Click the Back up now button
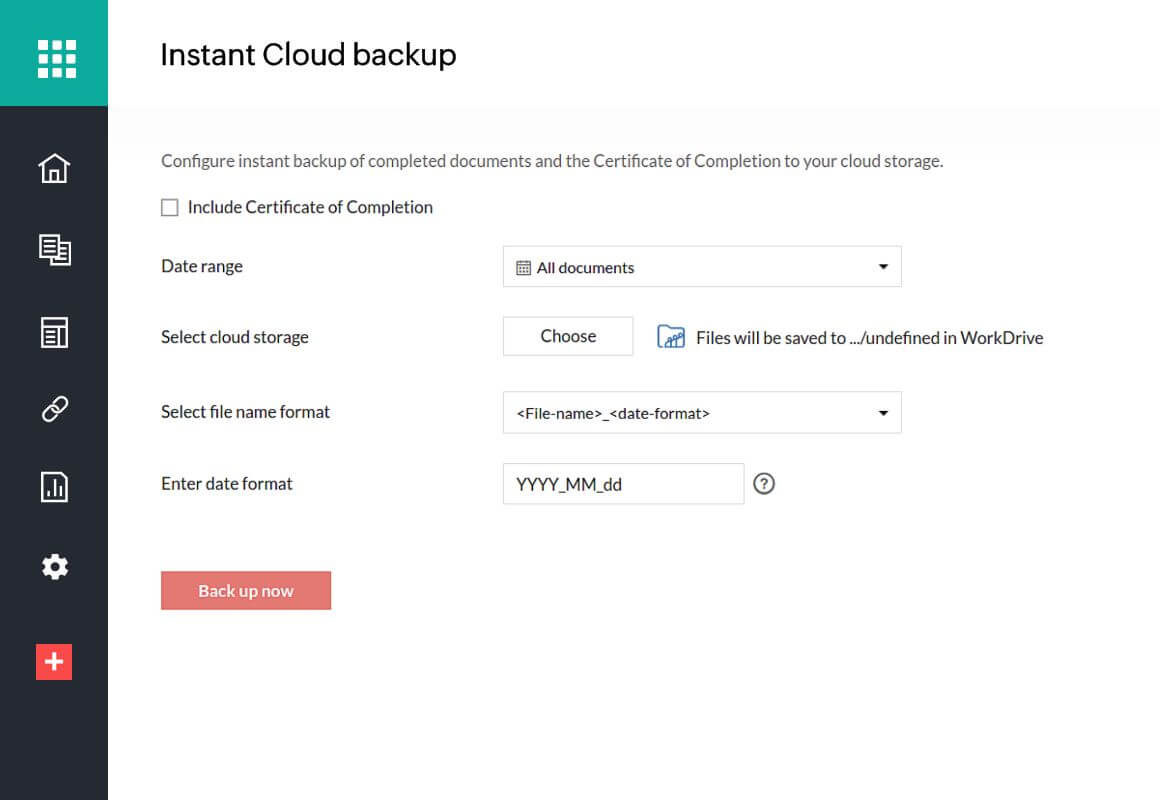The height and width of the screenshot is (800, 1160). pos(246,591)
